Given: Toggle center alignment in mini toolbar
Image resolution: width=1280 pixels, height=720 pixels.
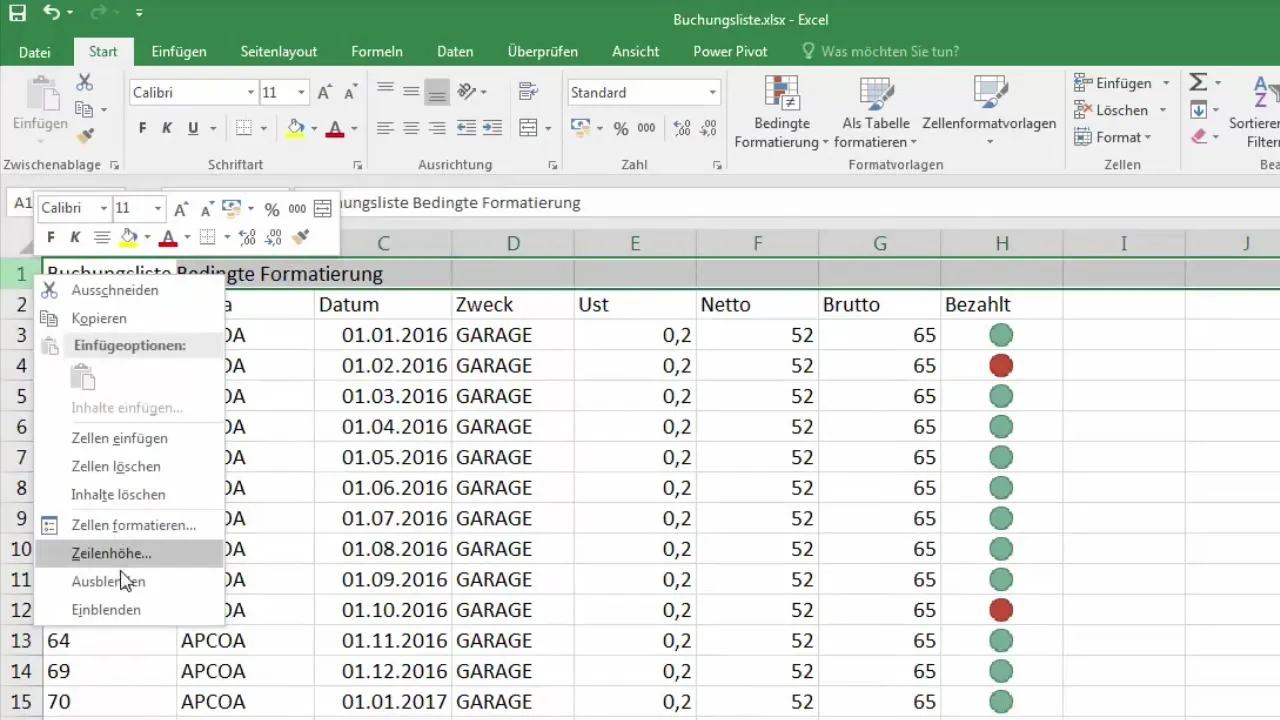Looking at the screenshot, I should [x=101, y=237].
